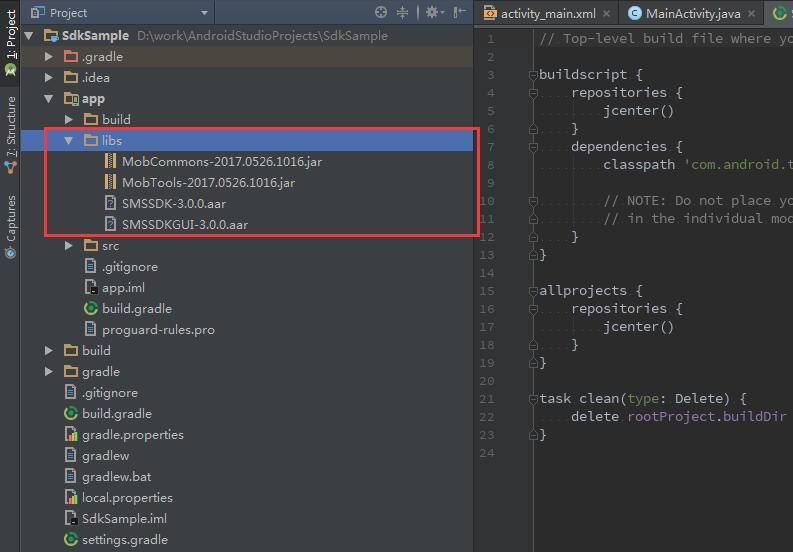Click the classpath line in editor
This screenshot has height=552, width=793.
tap(697, 165)
